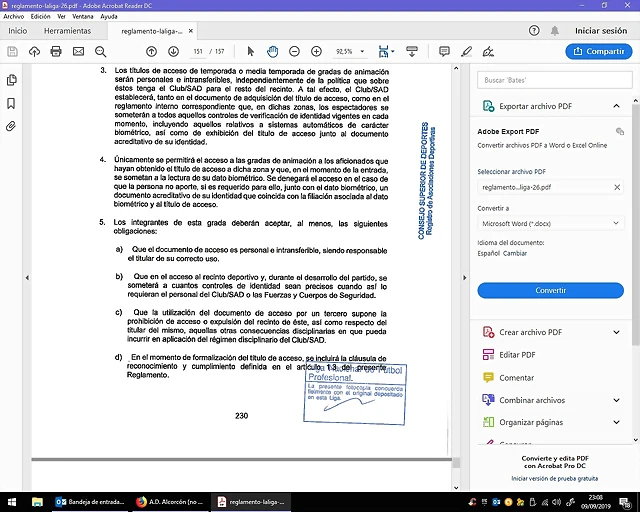640x512 pixels.
Task: Open the Ayuda menu
Action: coord(109,16)
